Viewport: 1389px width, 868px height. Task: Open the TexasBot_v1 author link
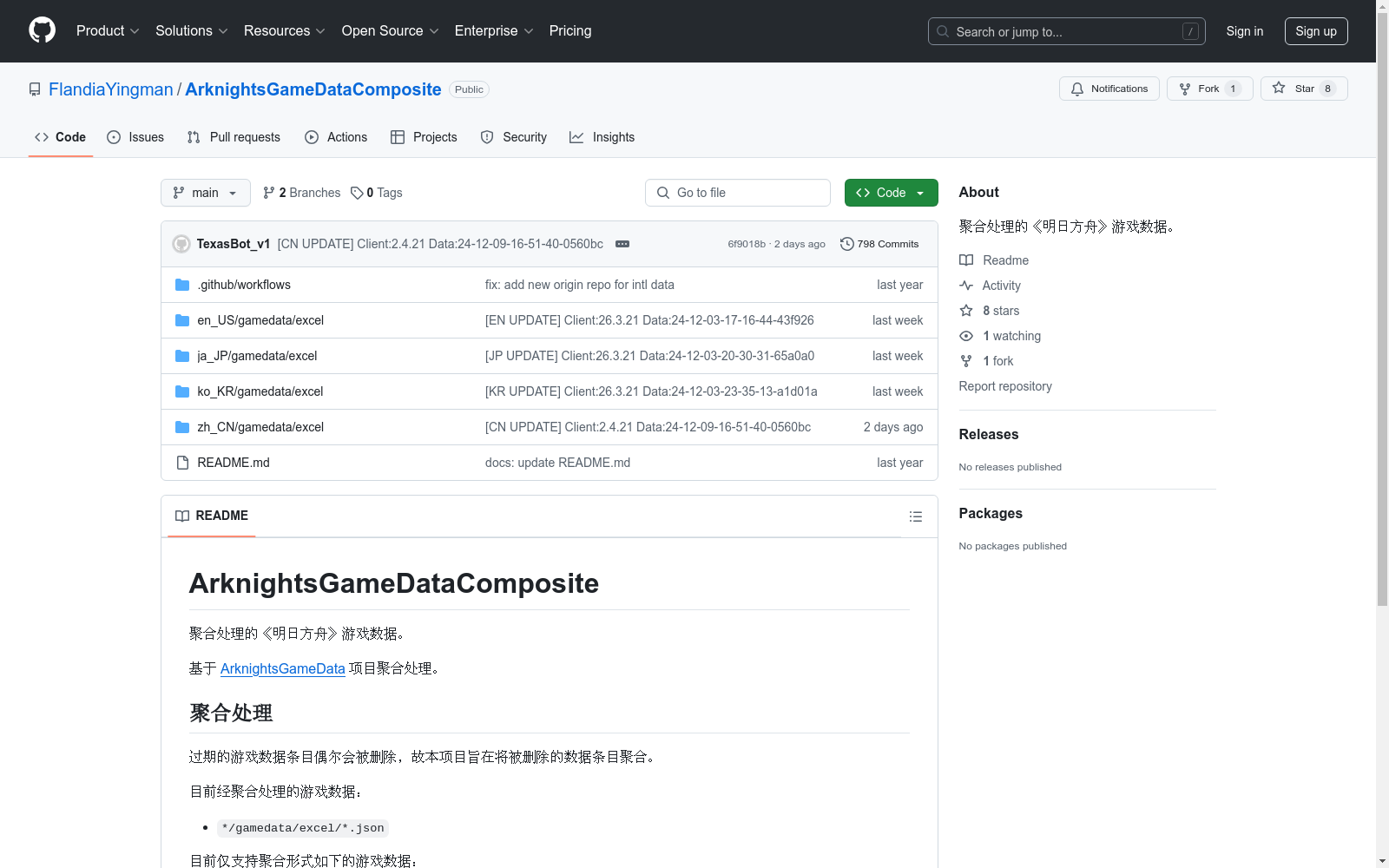coord(234,244)
